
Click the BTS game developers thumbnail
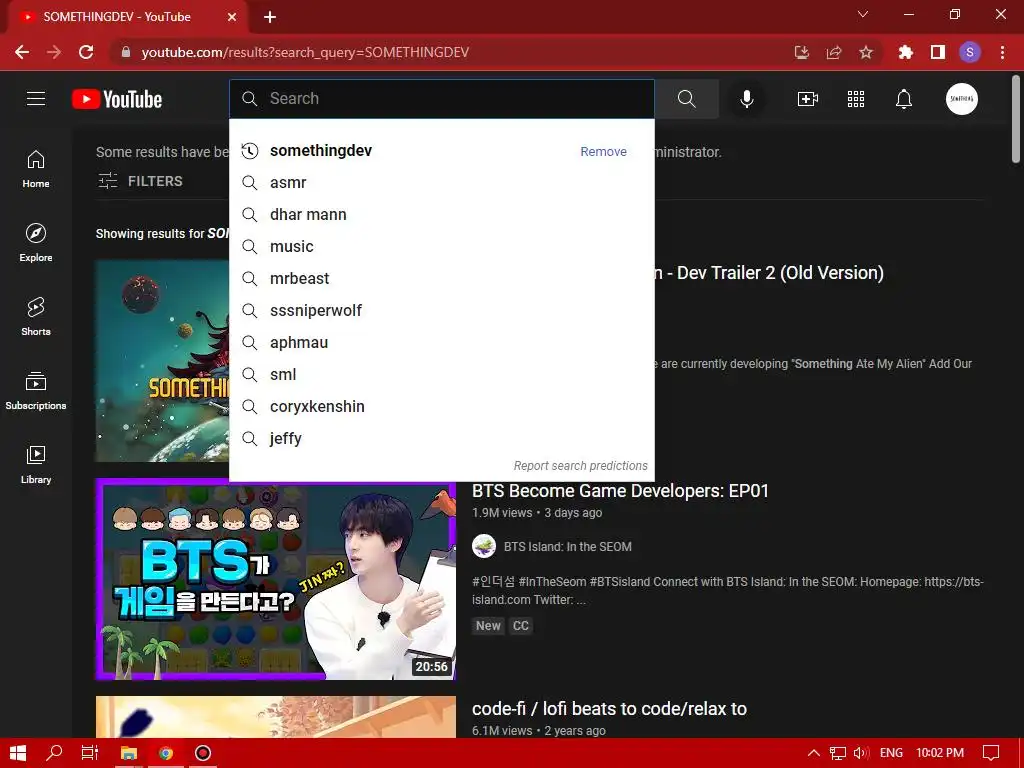coord(276,579)
